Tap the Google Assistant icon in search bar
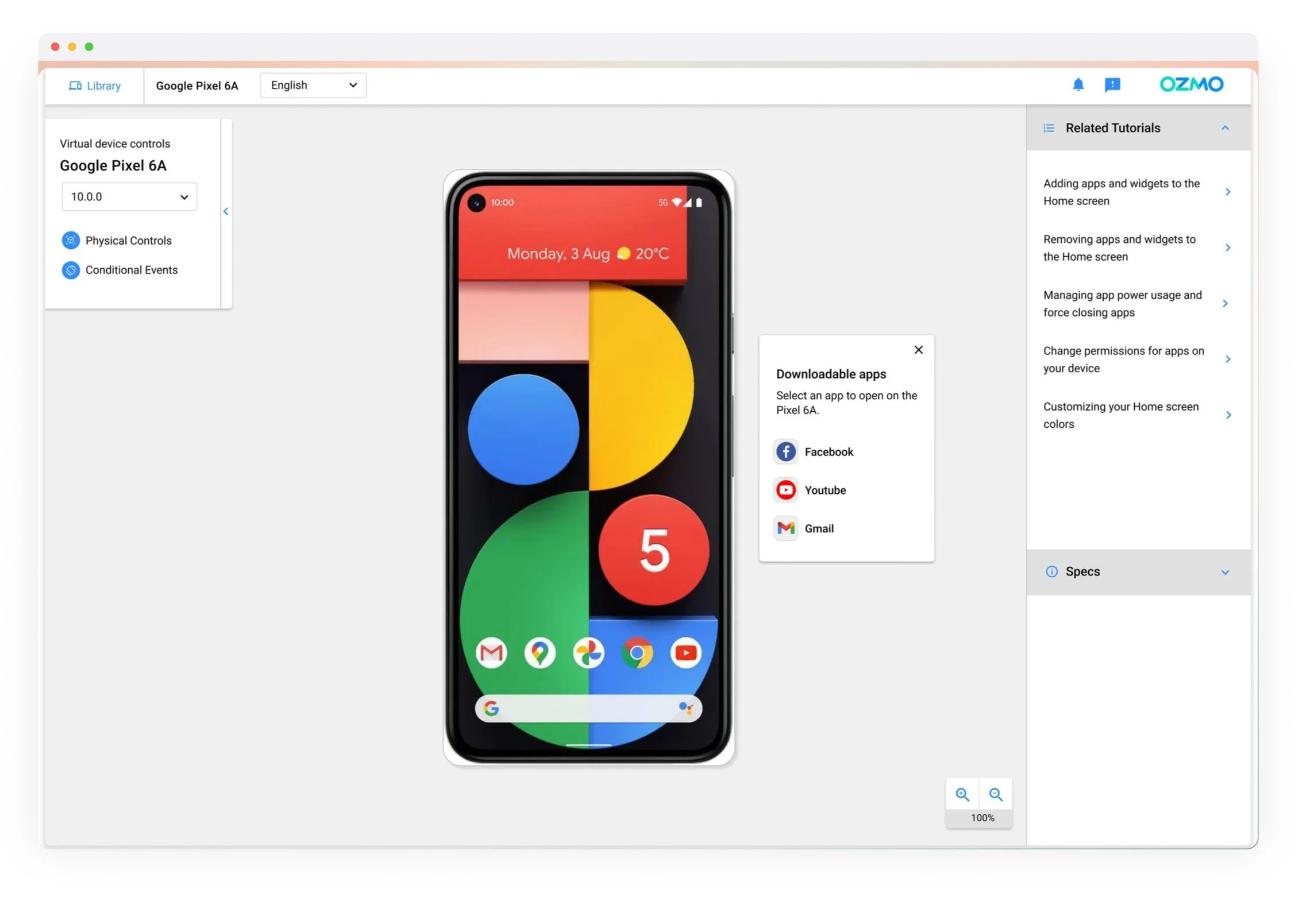This screenshot has width=1310, height=924. click(685, 709)
